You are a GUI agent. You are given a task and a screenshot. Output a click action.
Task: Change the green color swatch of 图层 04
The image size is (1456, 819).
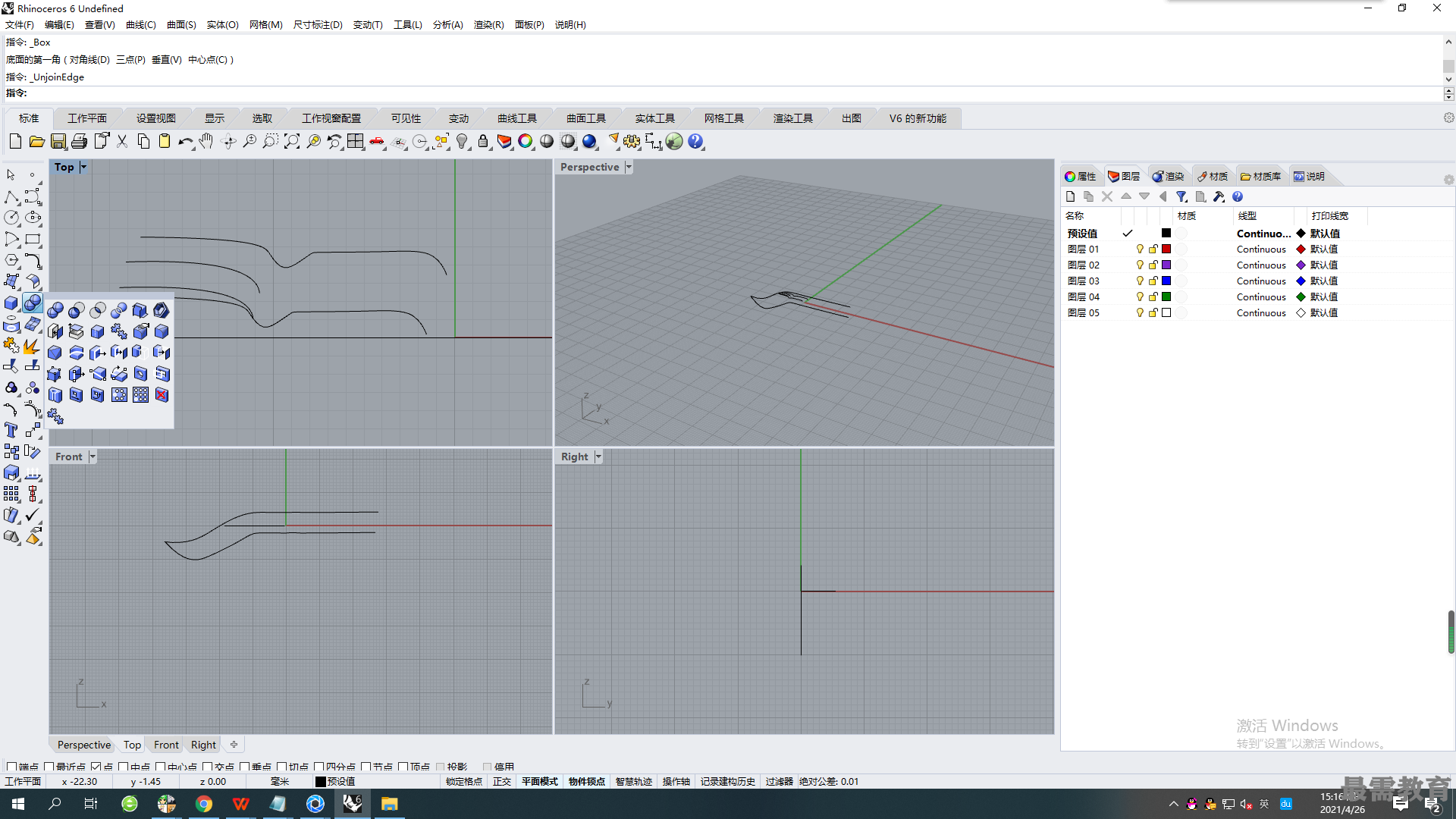(1166, 297)
